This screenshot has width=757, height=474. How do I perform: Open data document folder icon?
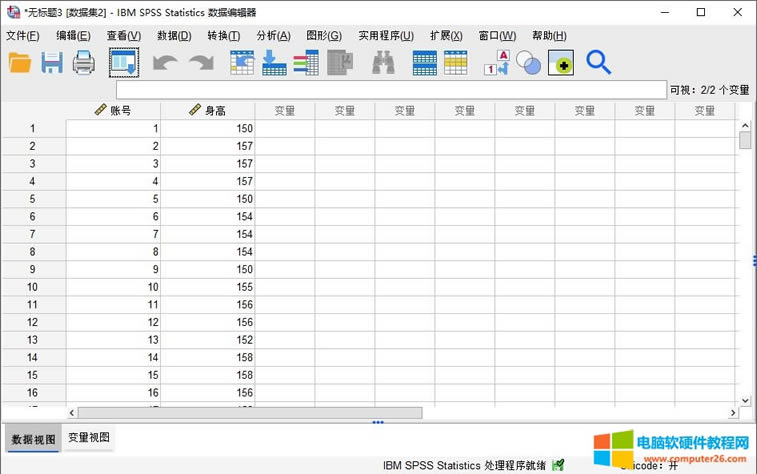pos(20,63)
